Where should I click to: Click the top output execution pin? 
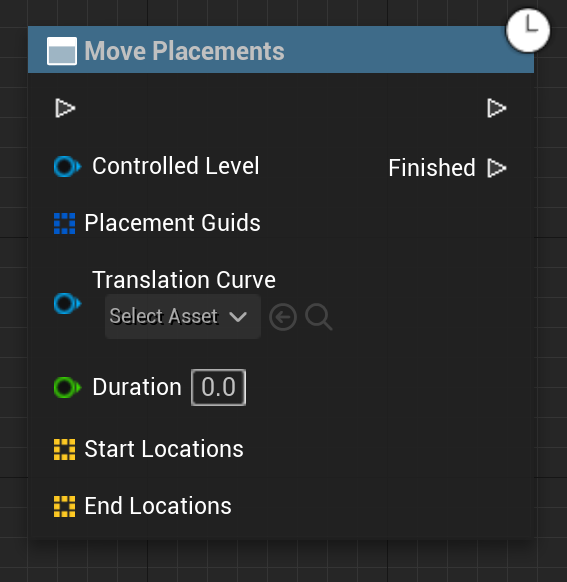[x=496, y=108]
